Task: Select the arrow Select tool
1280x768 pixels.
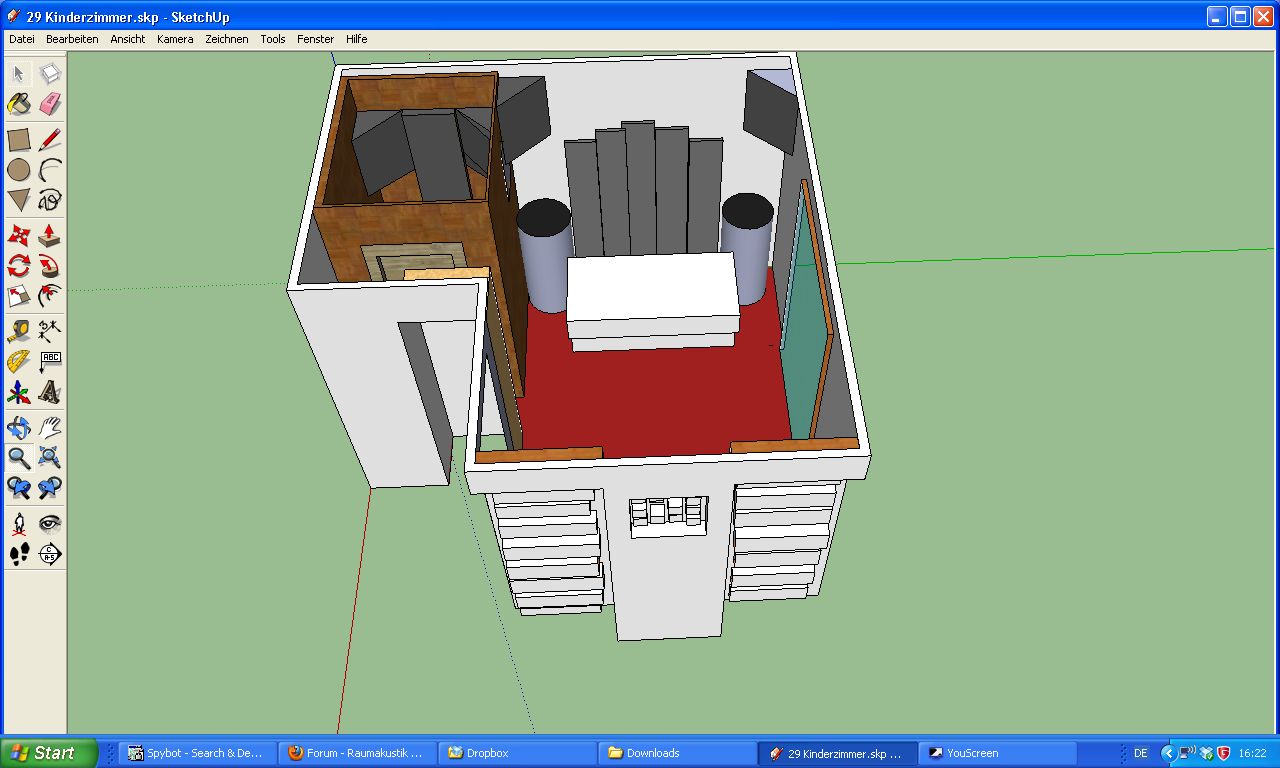Action: [x=19, y=74]
